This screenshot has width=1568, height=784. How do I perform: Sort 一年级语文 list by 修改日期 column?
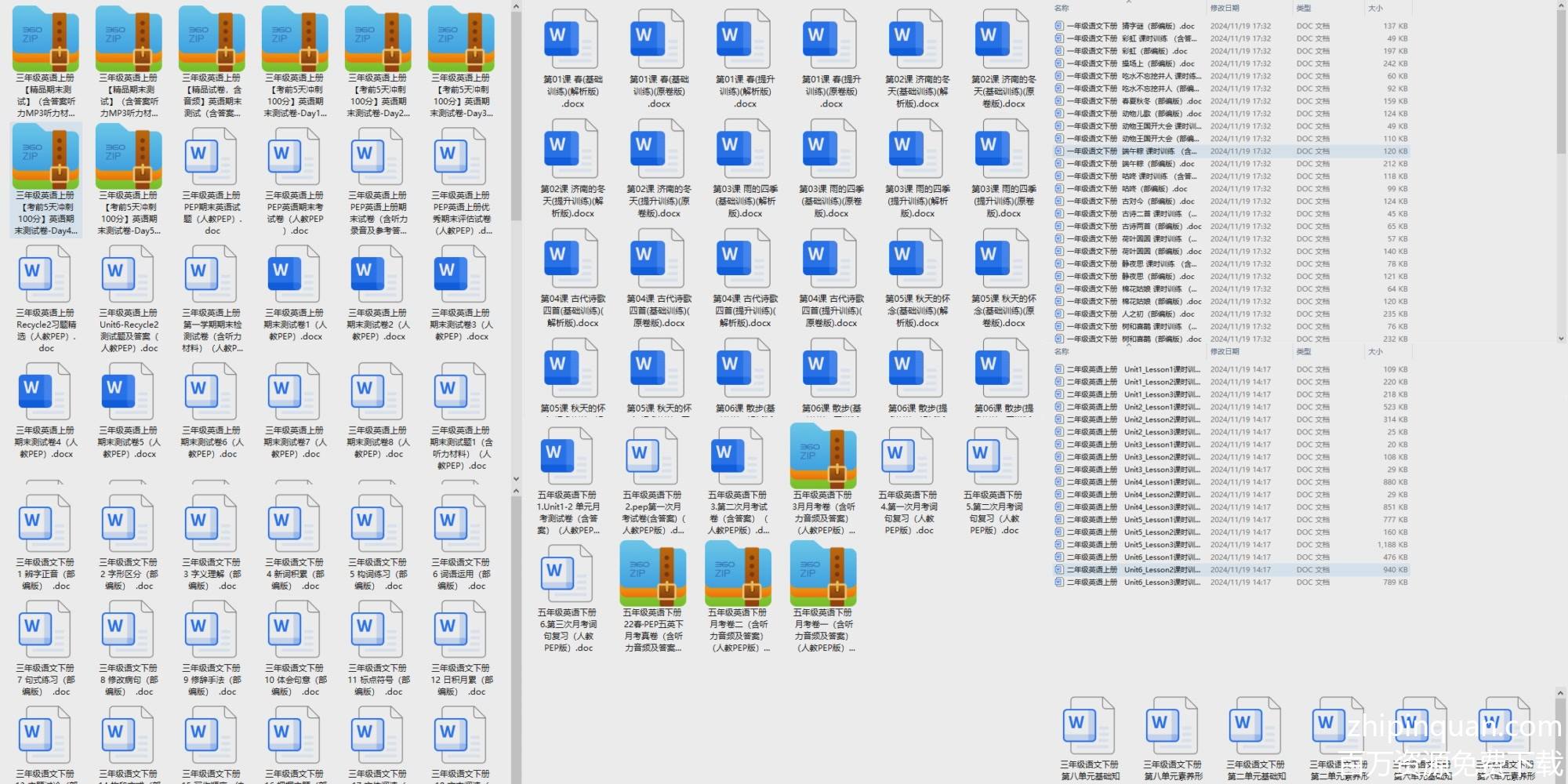[1225, 8]
